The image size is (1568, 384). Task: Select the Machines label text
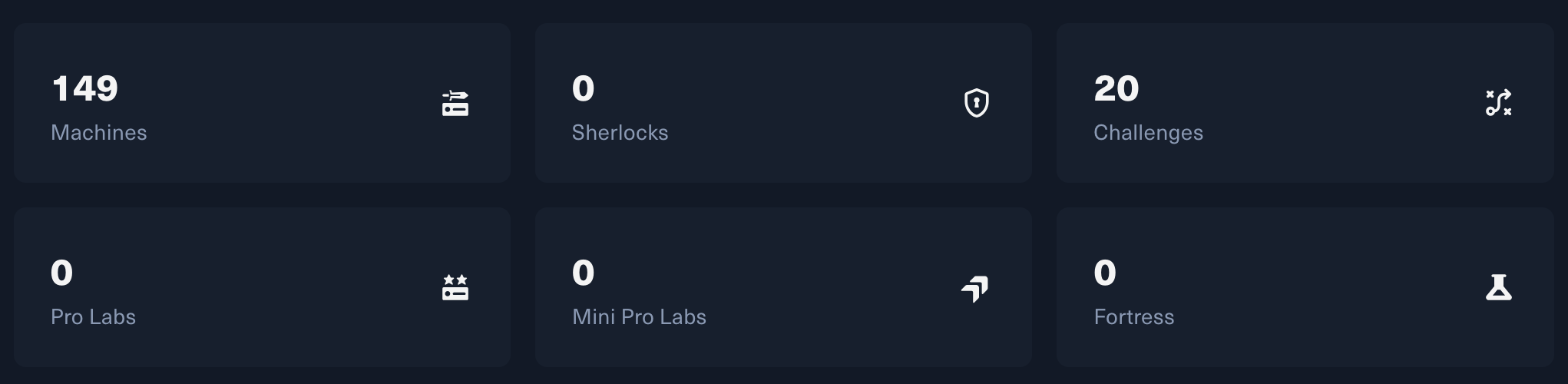coord(99,133)
